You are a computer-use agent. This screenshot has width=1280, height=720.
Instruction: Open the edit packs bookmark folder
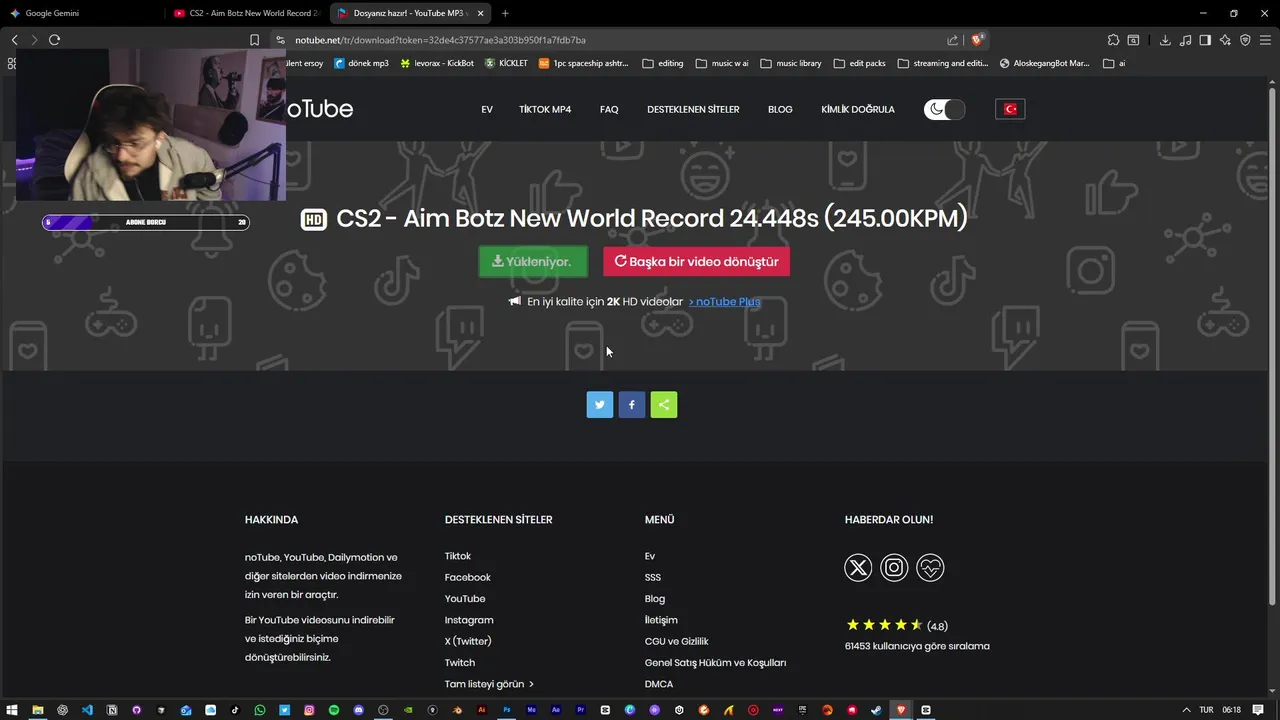859,63
